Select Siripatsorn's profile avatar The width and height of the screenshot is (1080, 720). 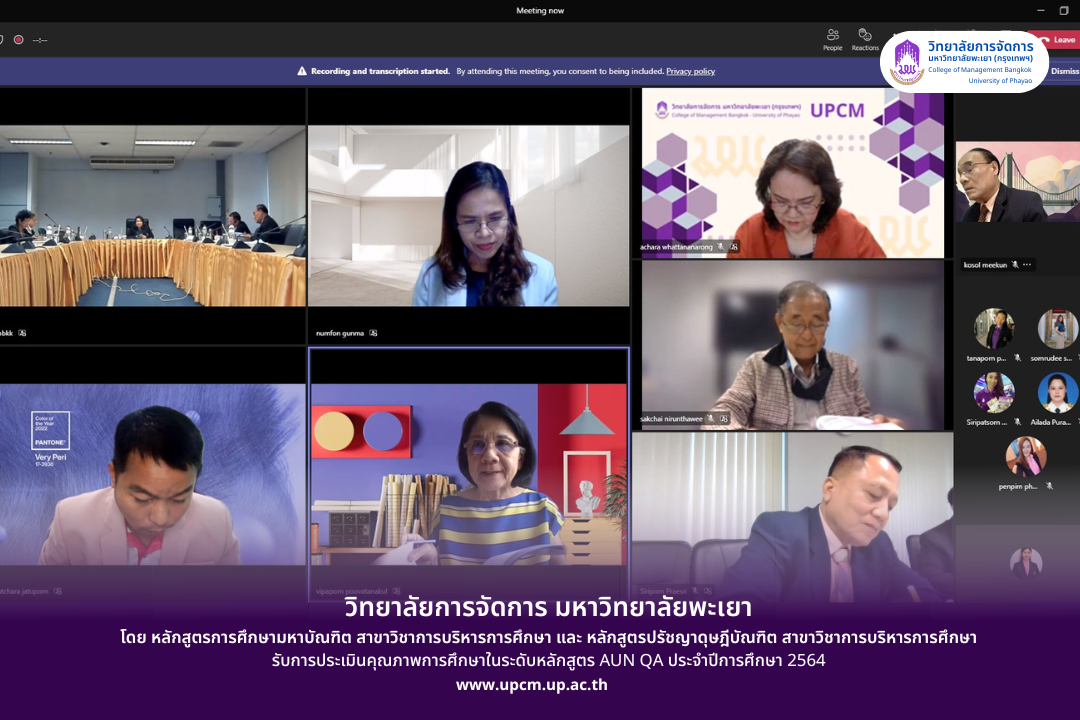pyautogui.click(x=993, y=393)
